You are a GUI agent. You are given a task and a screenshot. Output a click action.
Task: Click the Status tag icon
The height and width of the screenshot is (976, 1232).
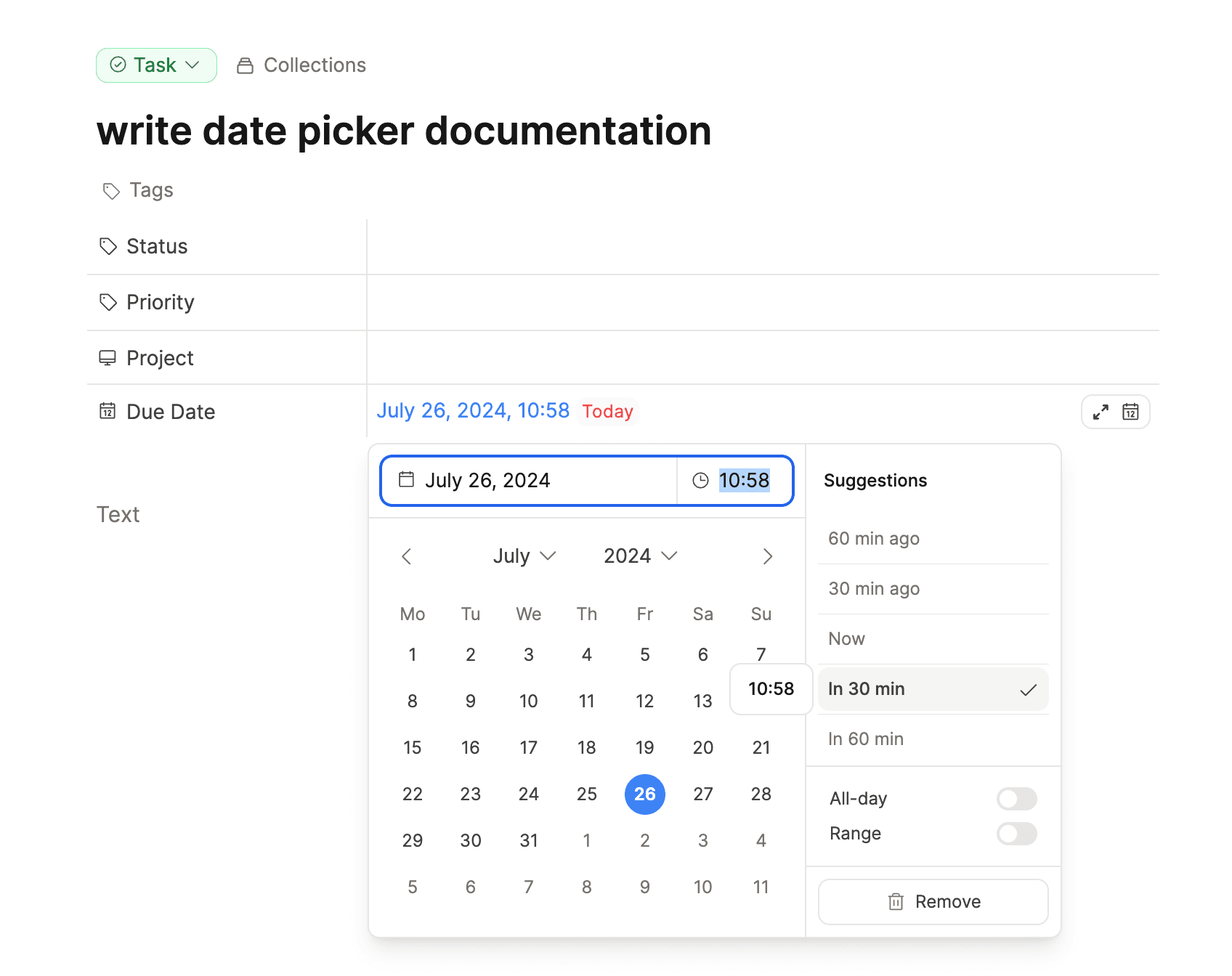pyautogui.click(x=108, y=246)
